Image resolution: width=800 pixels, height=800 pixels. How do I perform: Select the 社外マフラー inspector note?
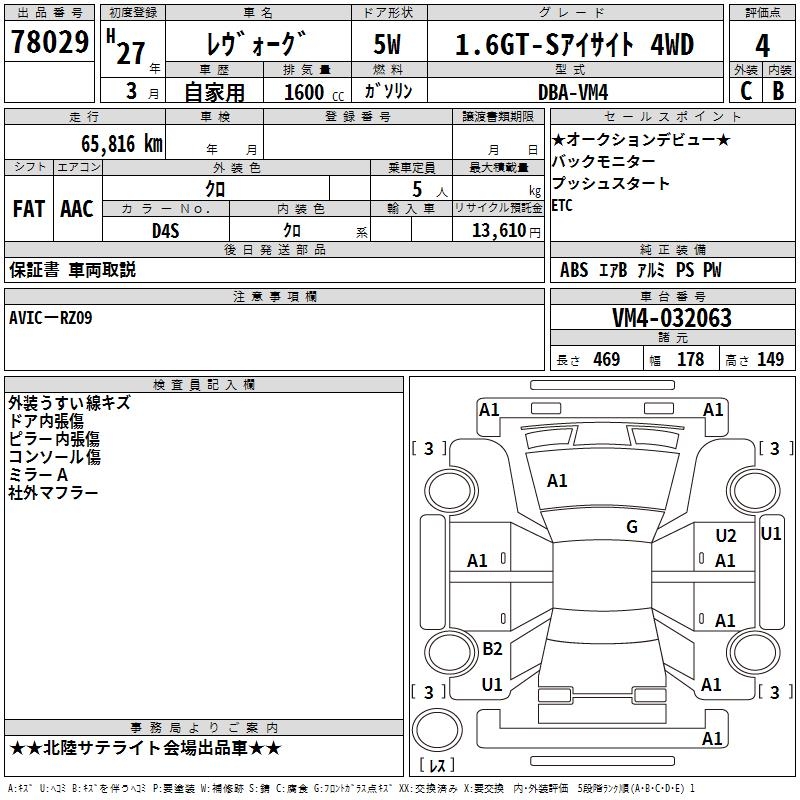click(53, 493)
